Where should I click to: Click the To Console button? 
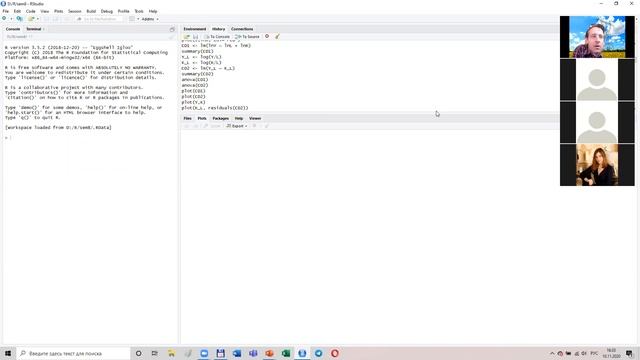217,37
